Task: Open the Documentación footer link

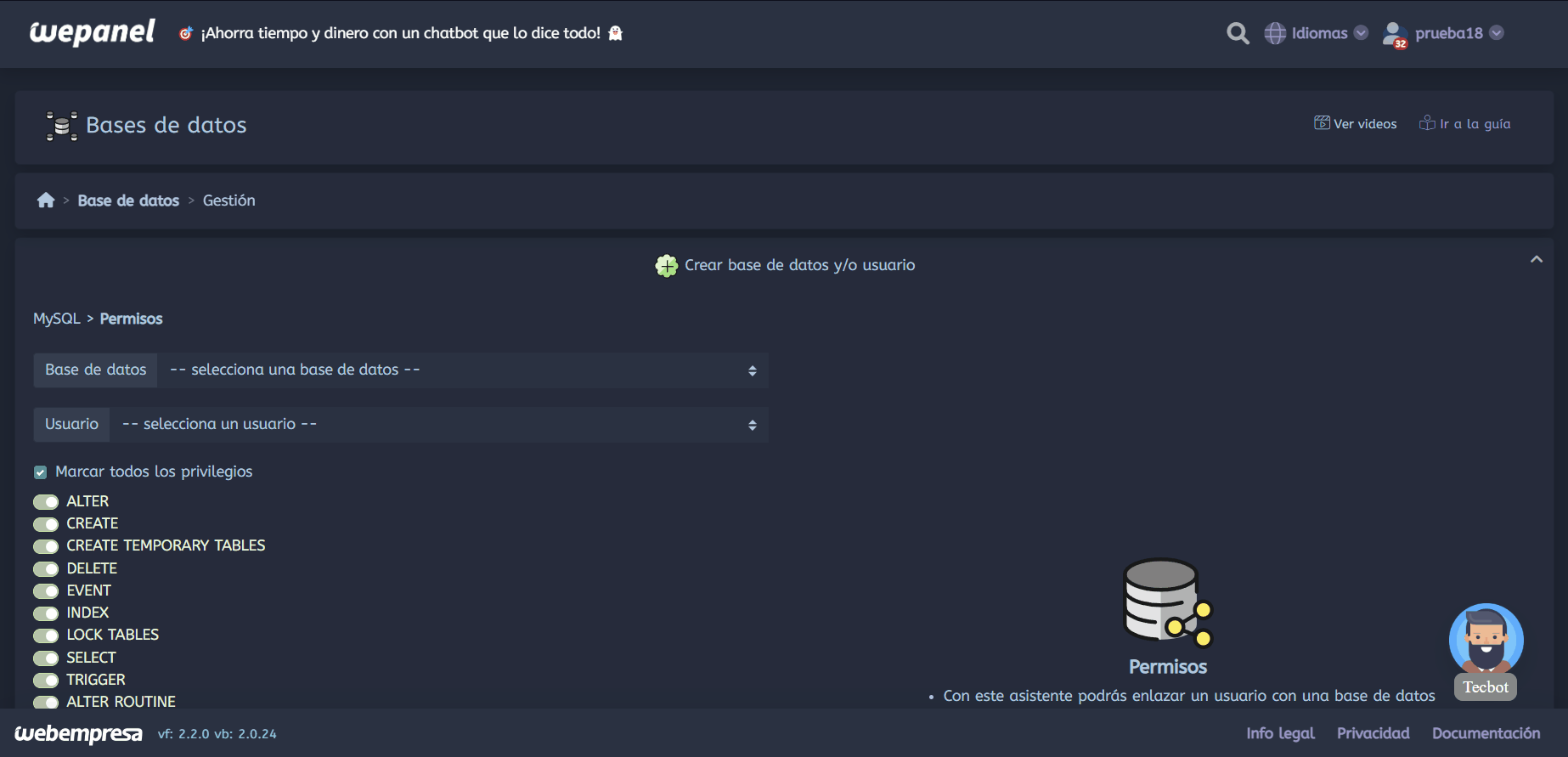Action: (x=1486, y=733)
